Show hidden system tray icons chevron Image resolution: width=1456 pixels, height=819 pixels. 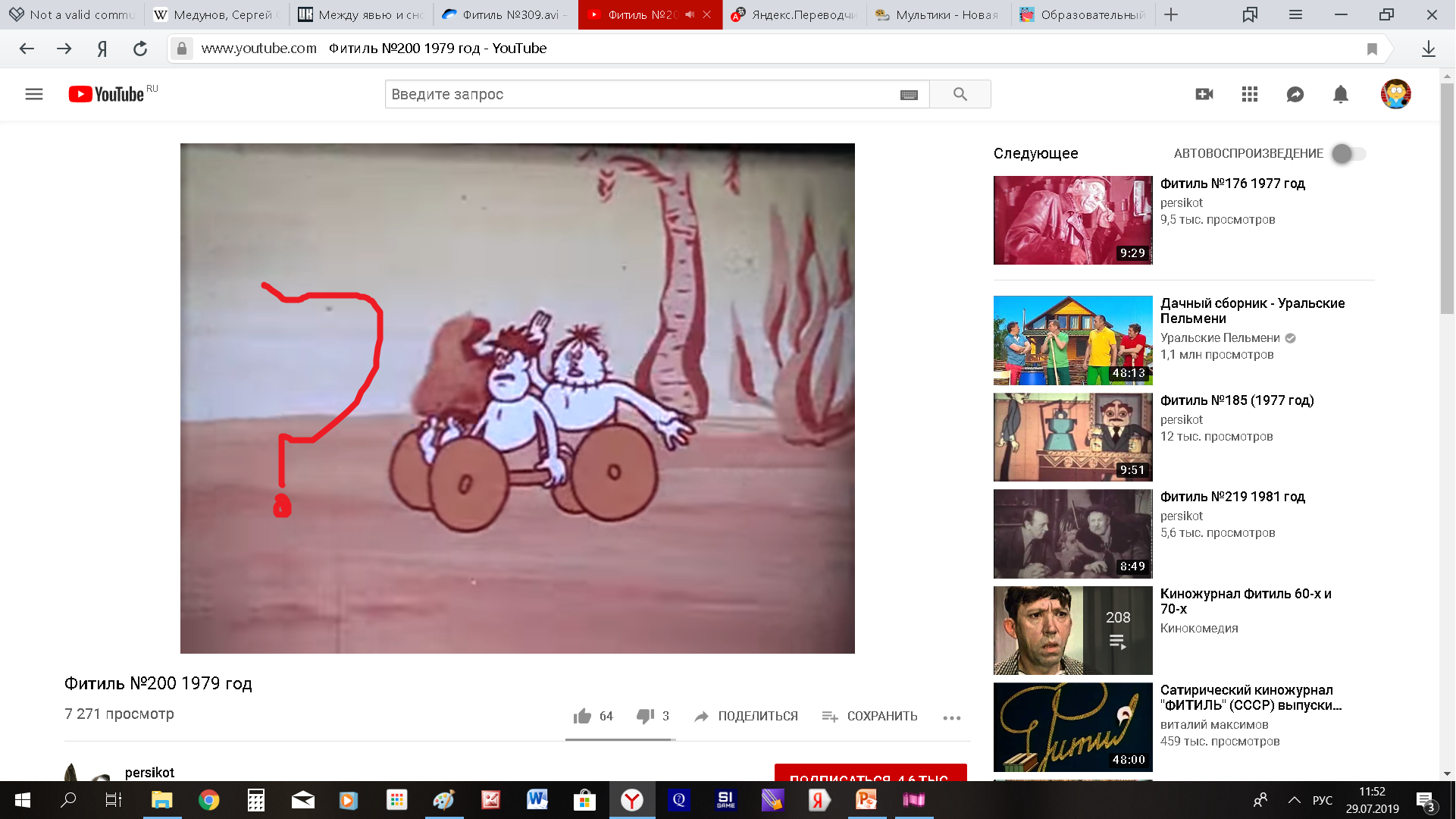pyautogui.click(x=1294, y=800)
